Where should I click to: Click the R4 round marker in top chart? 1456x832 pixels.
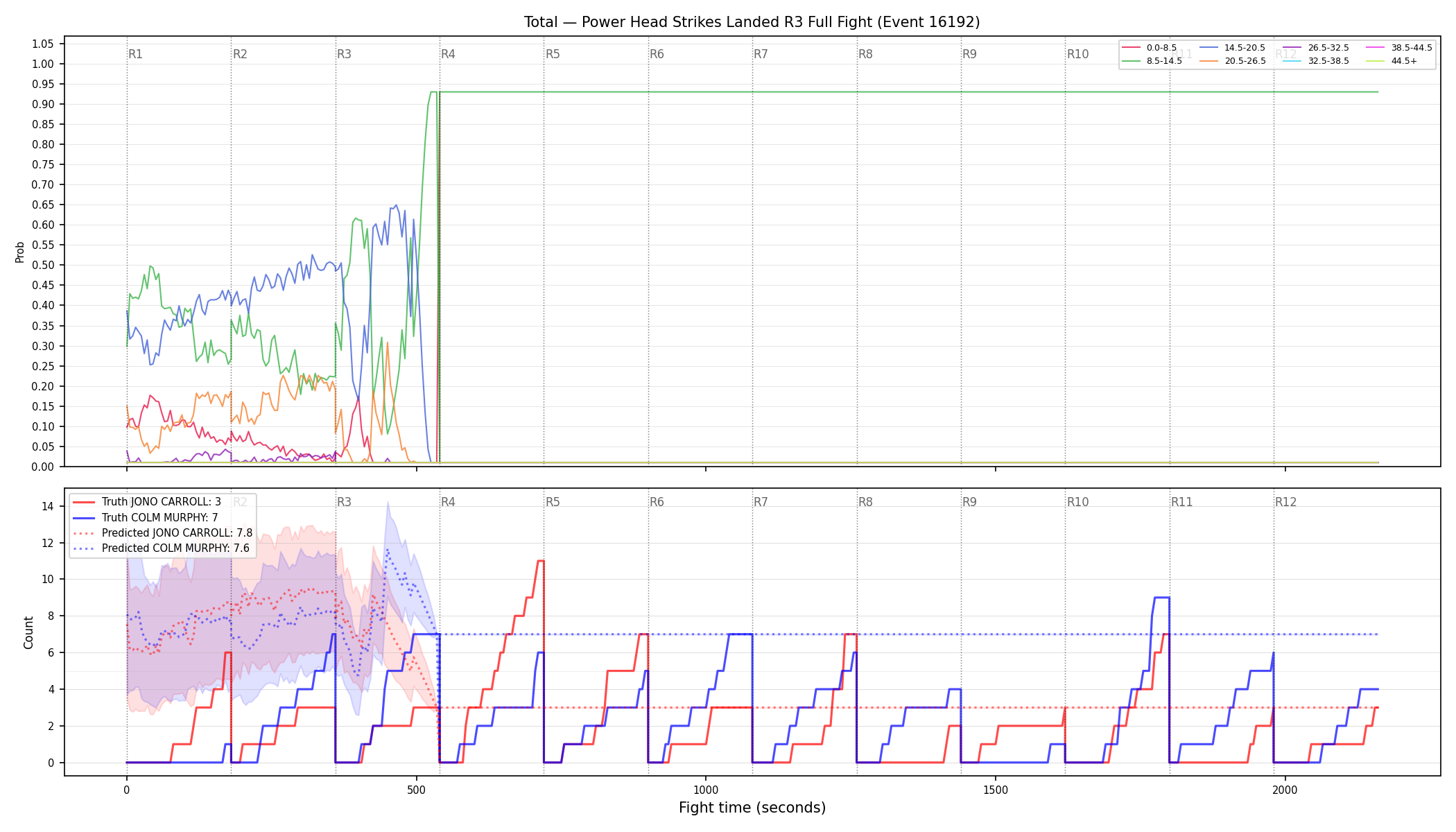tap(448, 54)
